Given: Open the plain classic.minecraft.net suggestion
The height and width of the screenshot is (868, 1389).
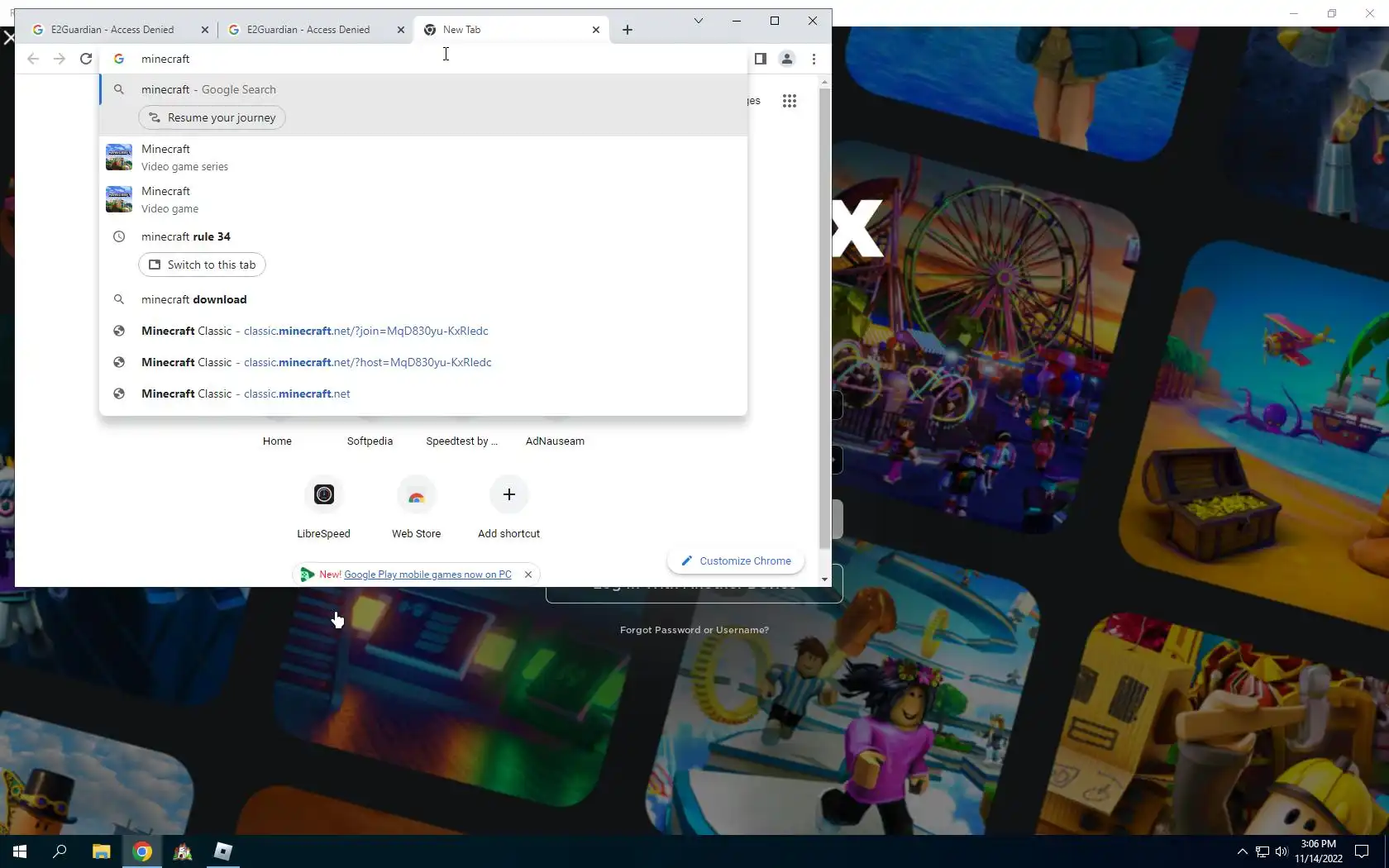Looking at the screenshot, I should coord(423,393).
